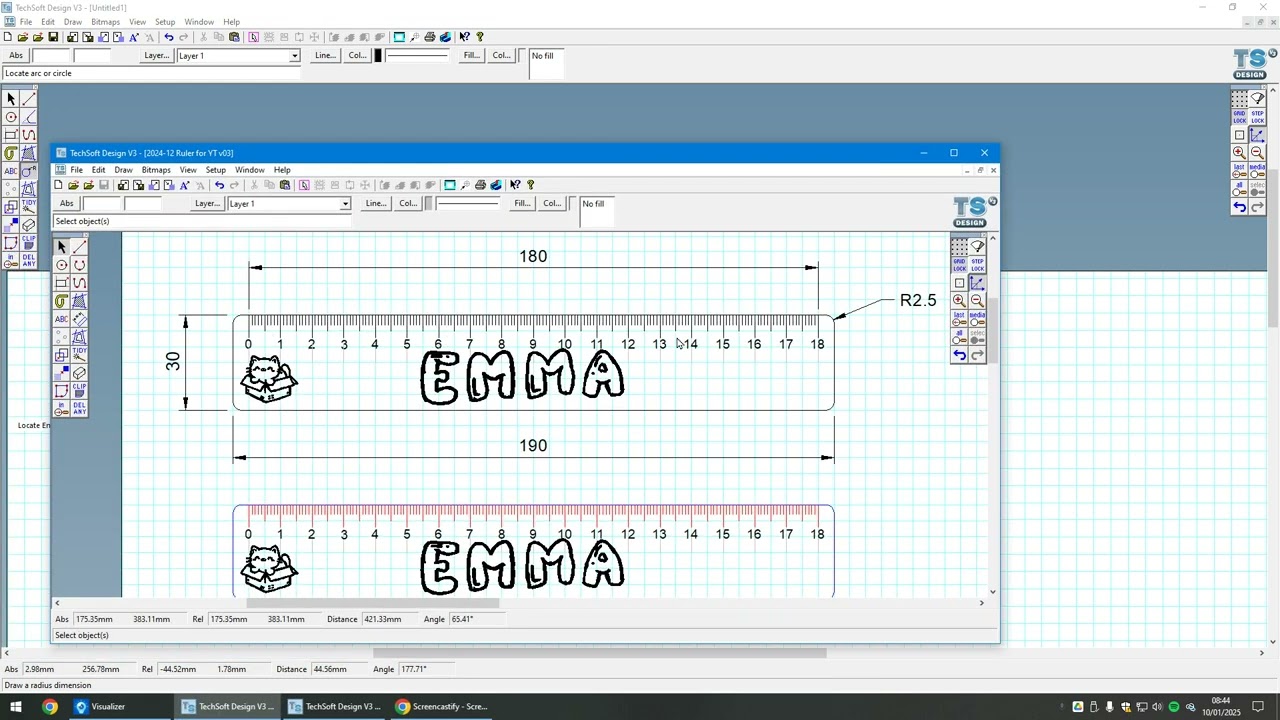The image size is (1280, 720).
Task: Click the Fill... button in Ruler window
Action: tap(522, 204)
